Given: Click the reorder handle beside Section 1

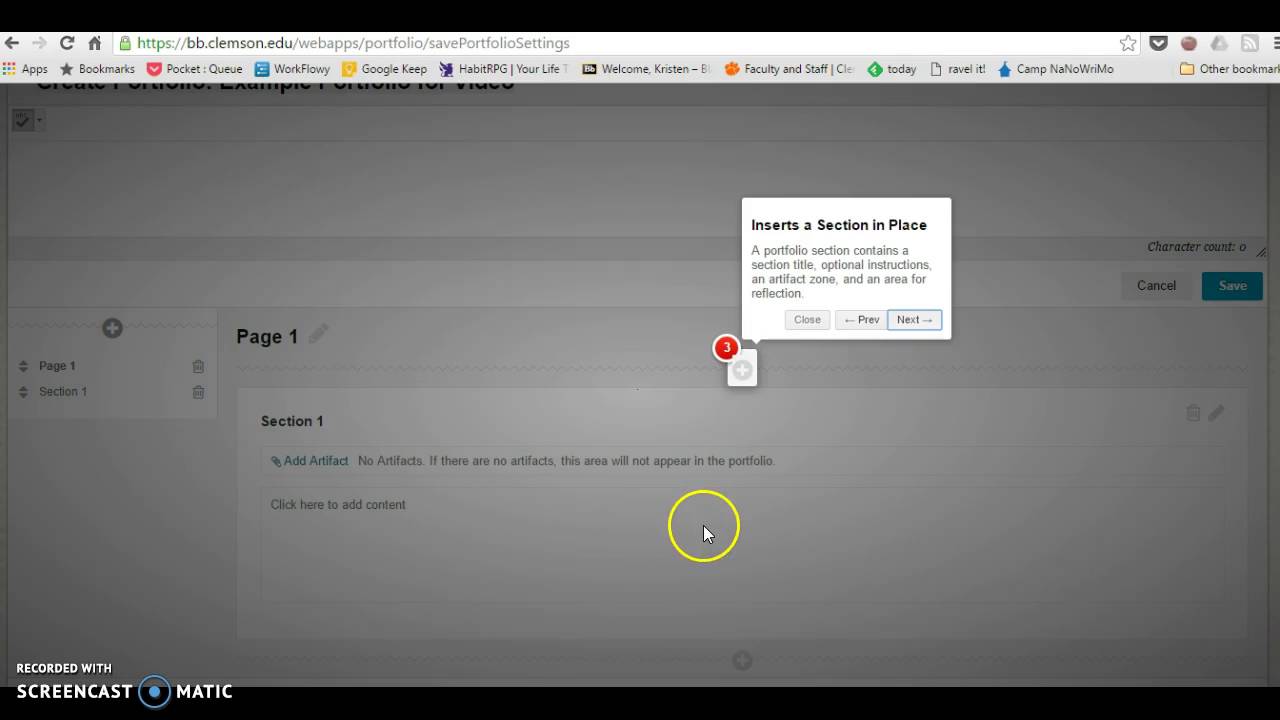Looking at the screenshot, I should tap(23, 392).
